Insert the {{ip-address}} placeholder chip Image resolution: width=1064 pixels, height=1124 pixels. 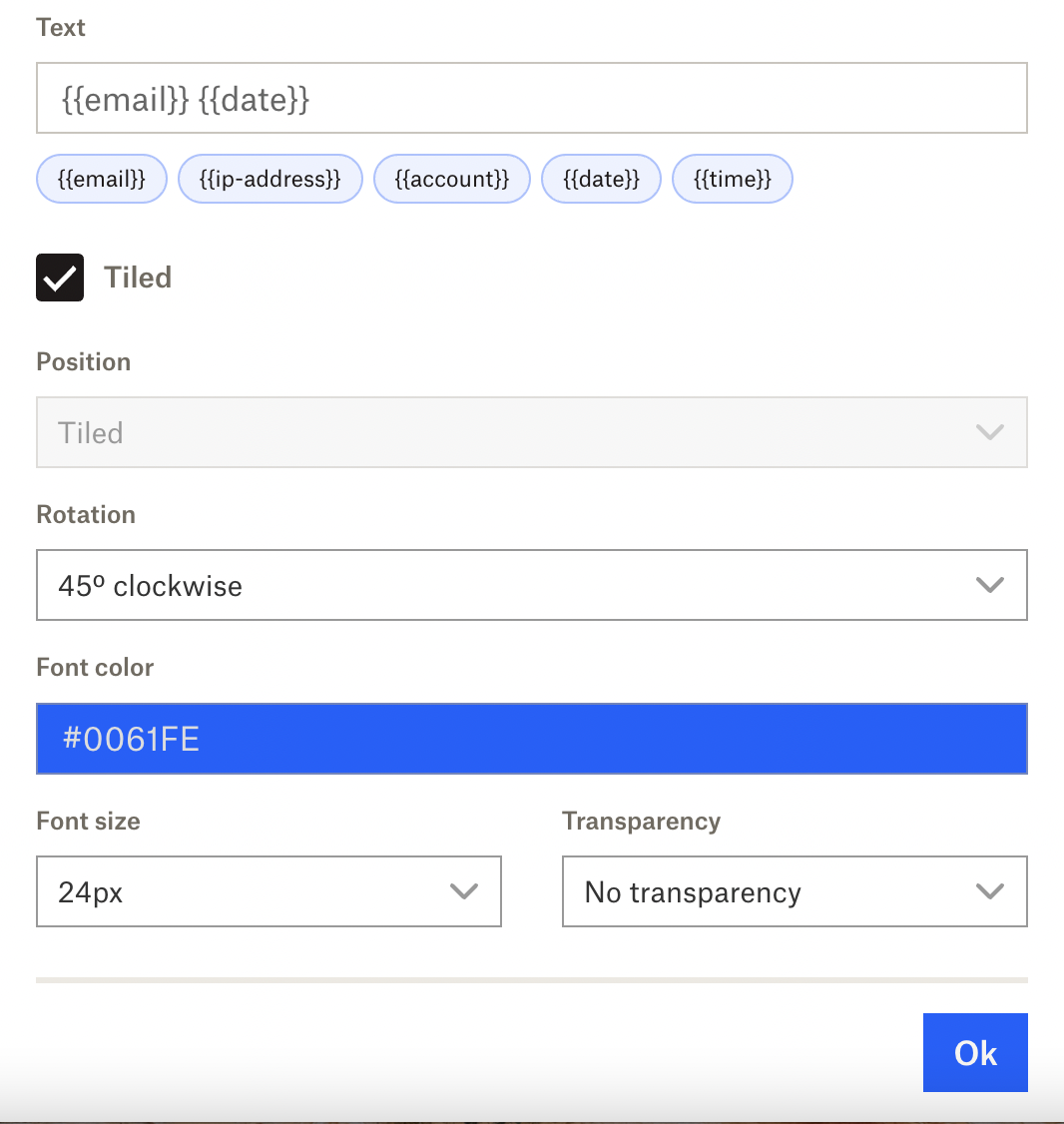tap(270, 179)
